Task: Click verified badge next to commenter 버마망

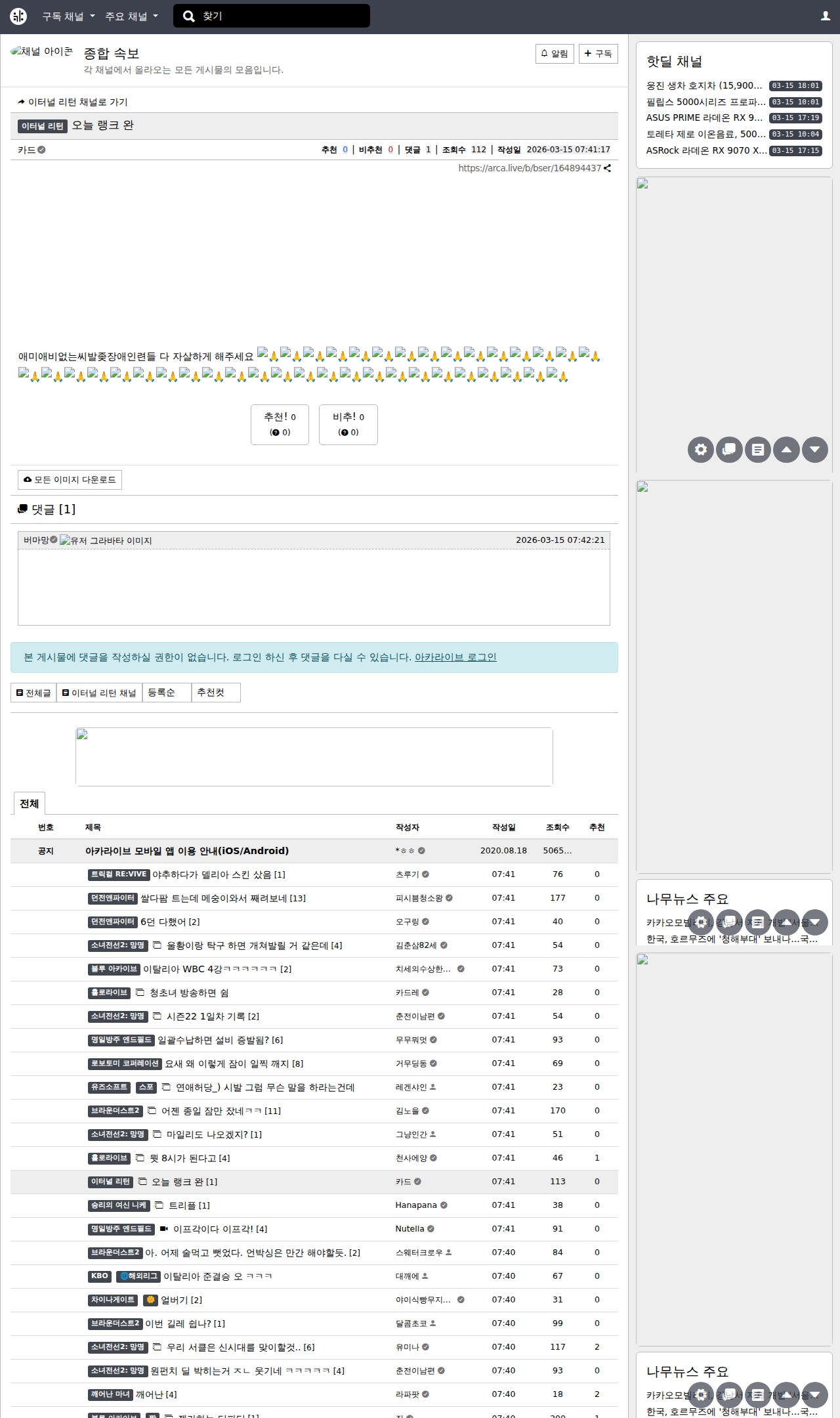Action: (54, 540)
